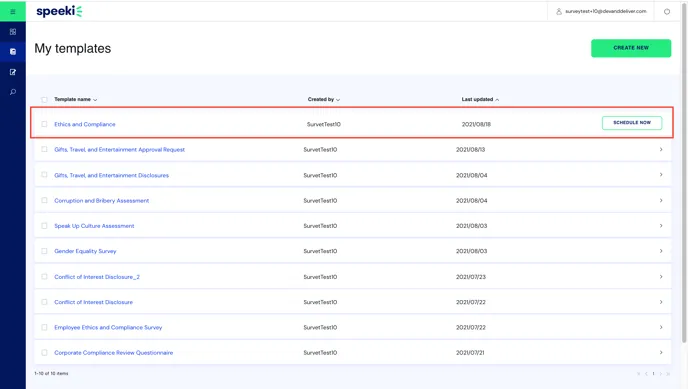
Task: Sort by Template name column
Action: coord(75,100)
